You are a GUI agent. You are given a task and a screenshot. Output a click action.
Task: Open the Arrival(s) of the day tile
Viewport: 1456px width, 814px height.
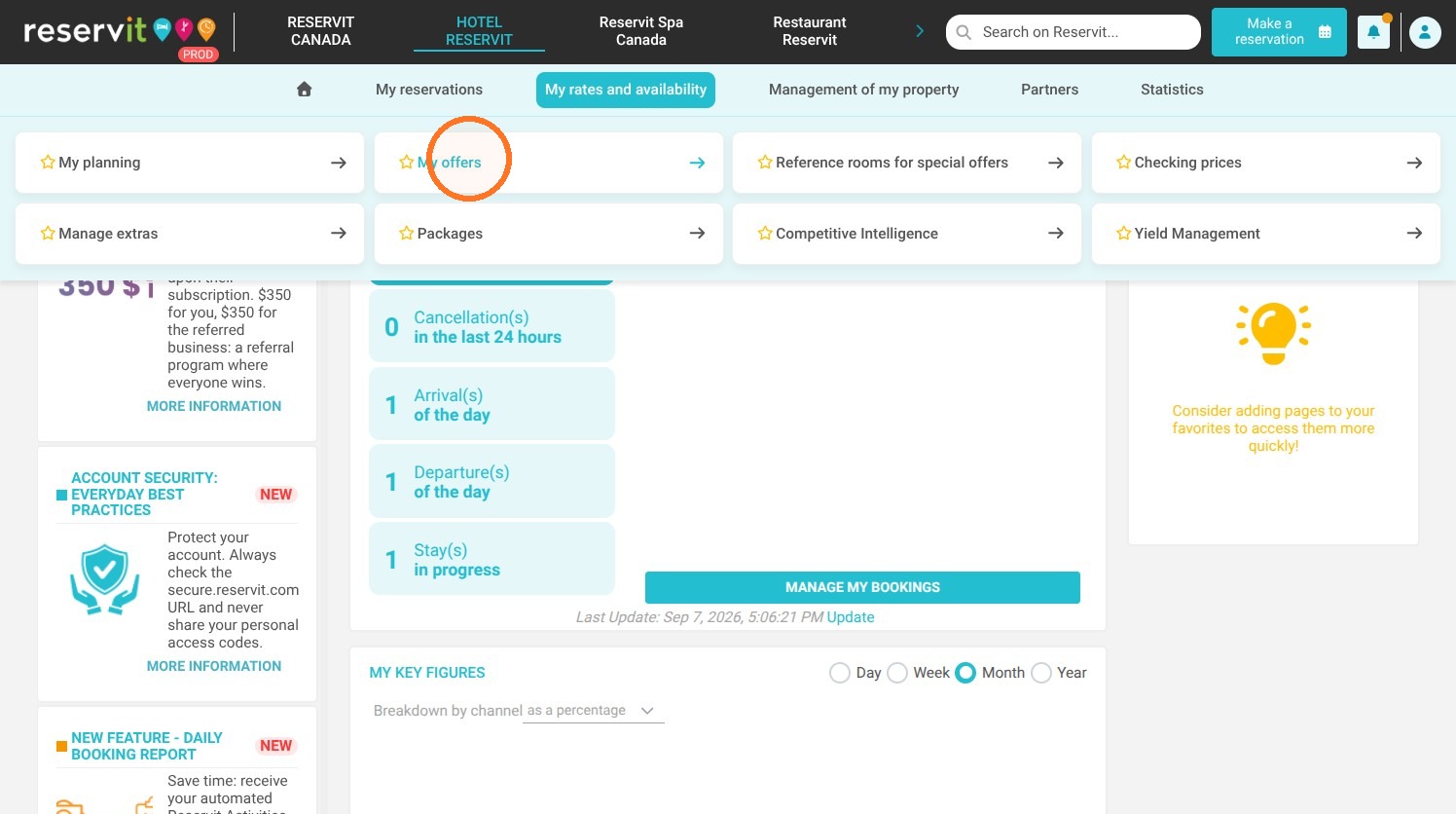click(491, 404)
